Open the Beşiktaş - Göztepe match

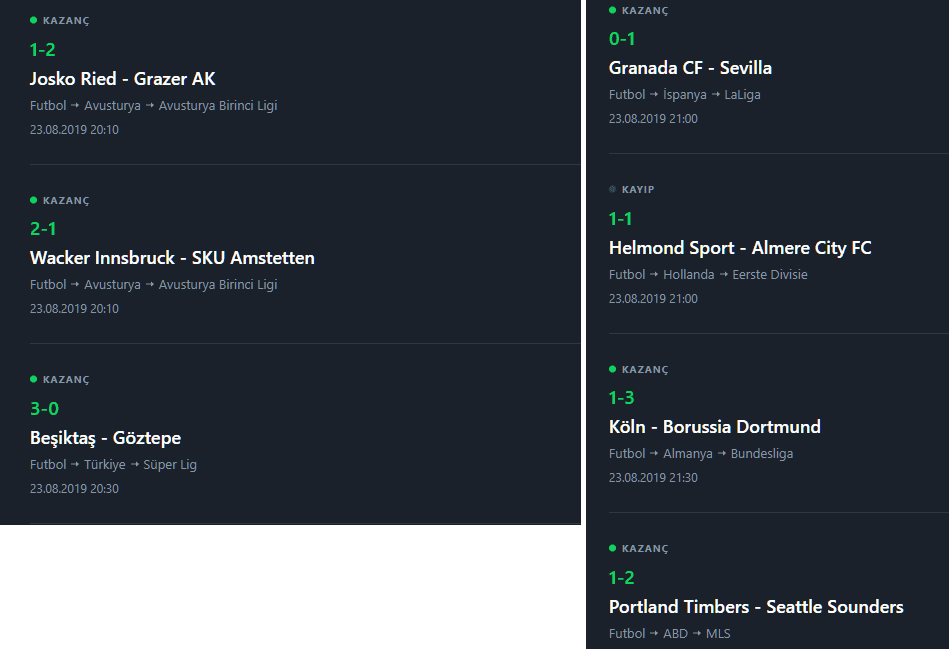[x=105, y=438]
